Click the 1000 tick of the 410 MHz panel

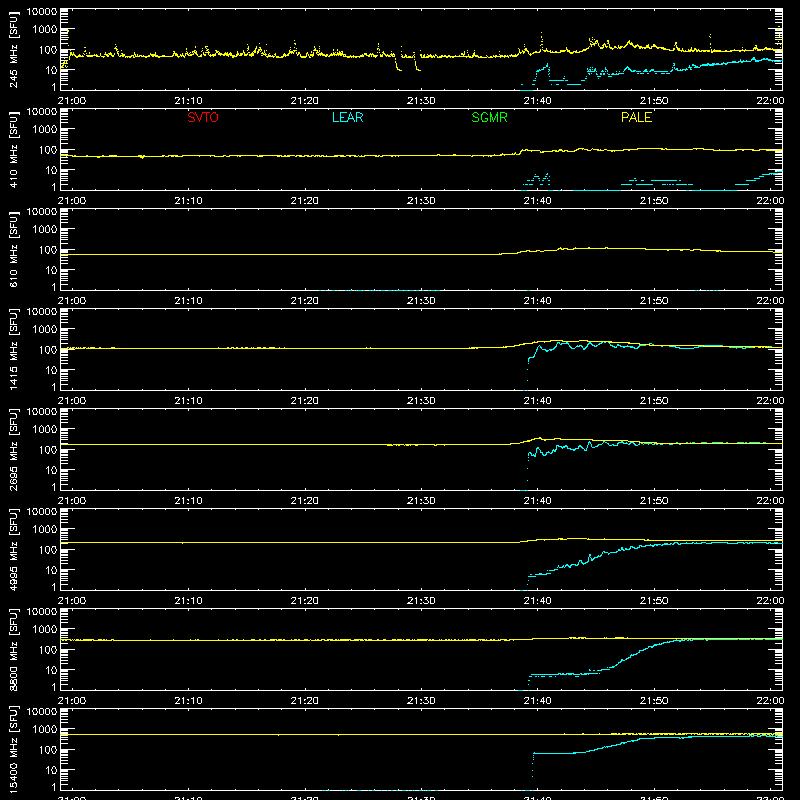click(x=45, y=130)
